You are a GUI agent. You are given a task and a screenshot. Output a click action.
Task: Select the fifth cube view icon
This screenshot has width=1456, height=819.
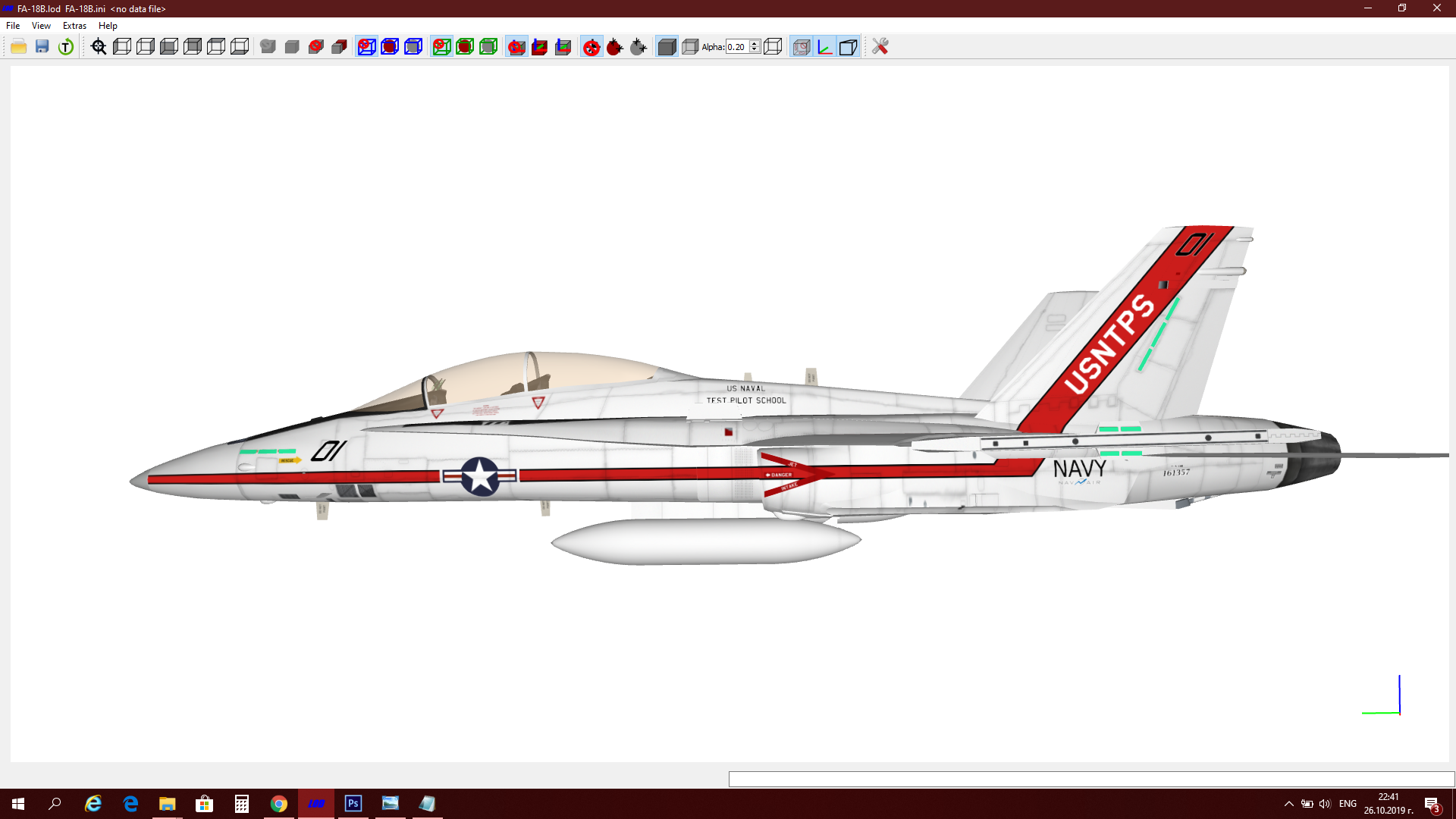click(216, 47)
